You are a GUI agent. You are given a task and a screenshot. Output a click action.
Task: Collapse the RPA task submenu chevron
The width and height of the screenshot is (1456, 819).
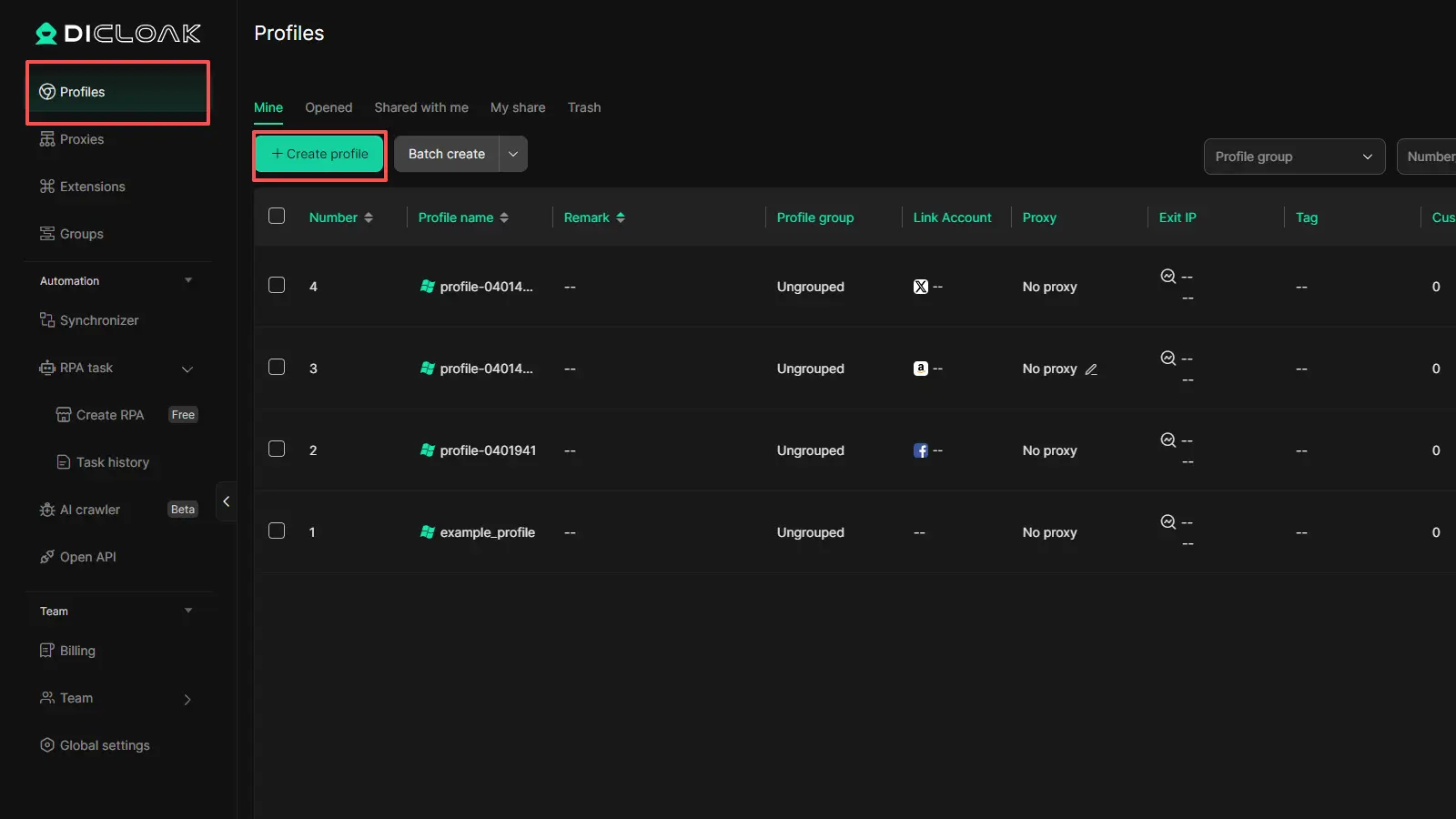(x=187, y=369)
